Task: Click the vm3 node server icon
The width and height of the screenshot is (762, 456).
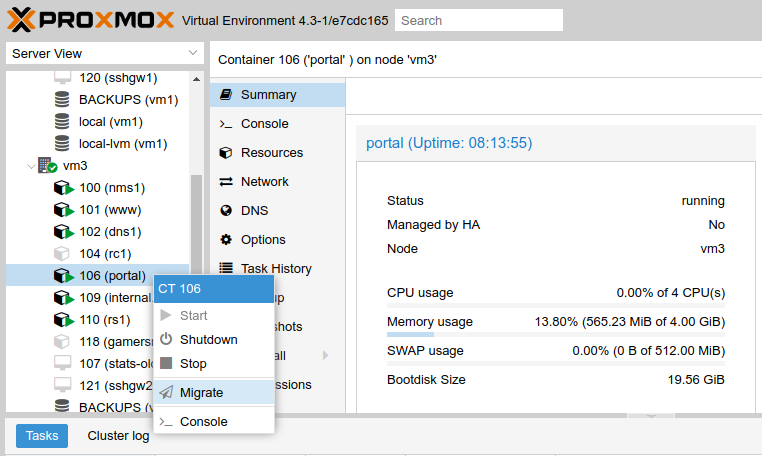Action: (x=47, y=165)
